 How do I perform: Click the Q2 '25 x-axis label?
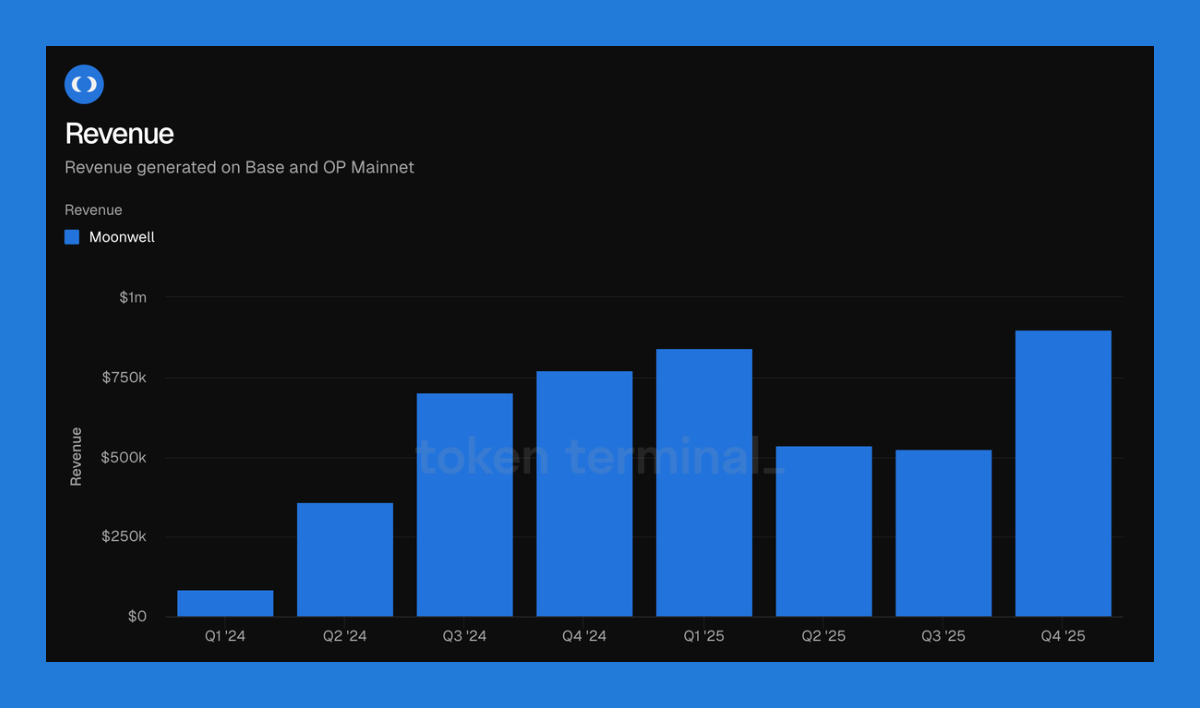point(824,637)
